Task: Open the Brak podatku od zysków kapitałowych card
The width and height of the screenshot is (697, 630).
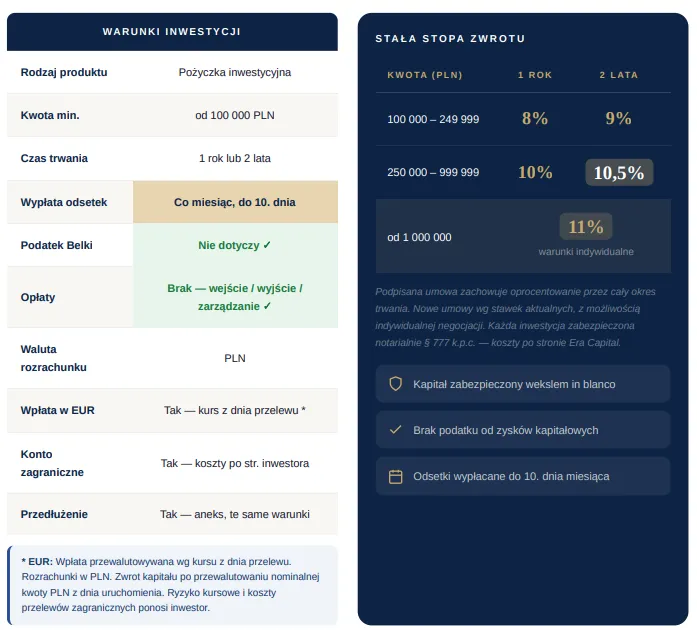Action: coord(523,430)
